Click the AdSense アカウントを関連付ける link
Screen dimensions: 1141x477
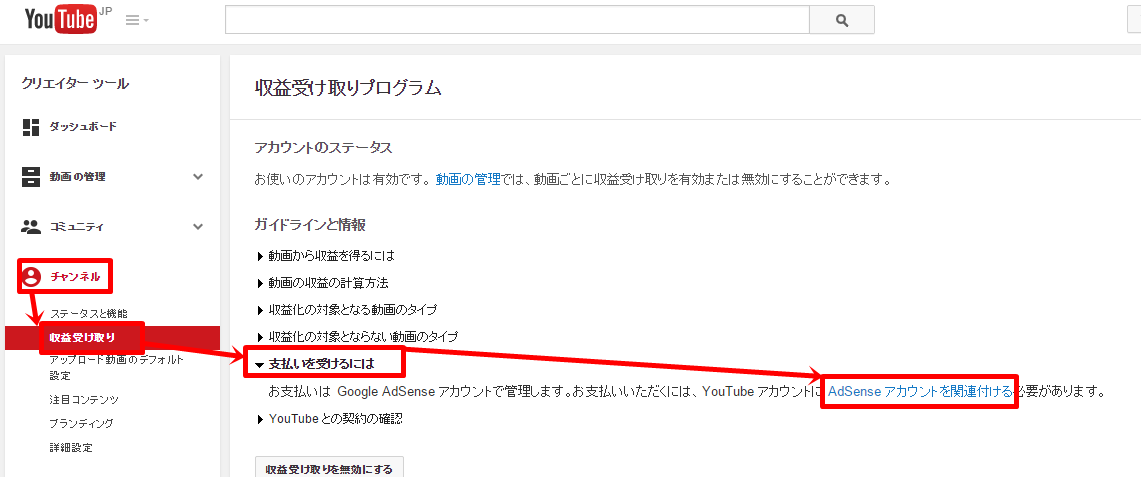(x=920, y=392)
